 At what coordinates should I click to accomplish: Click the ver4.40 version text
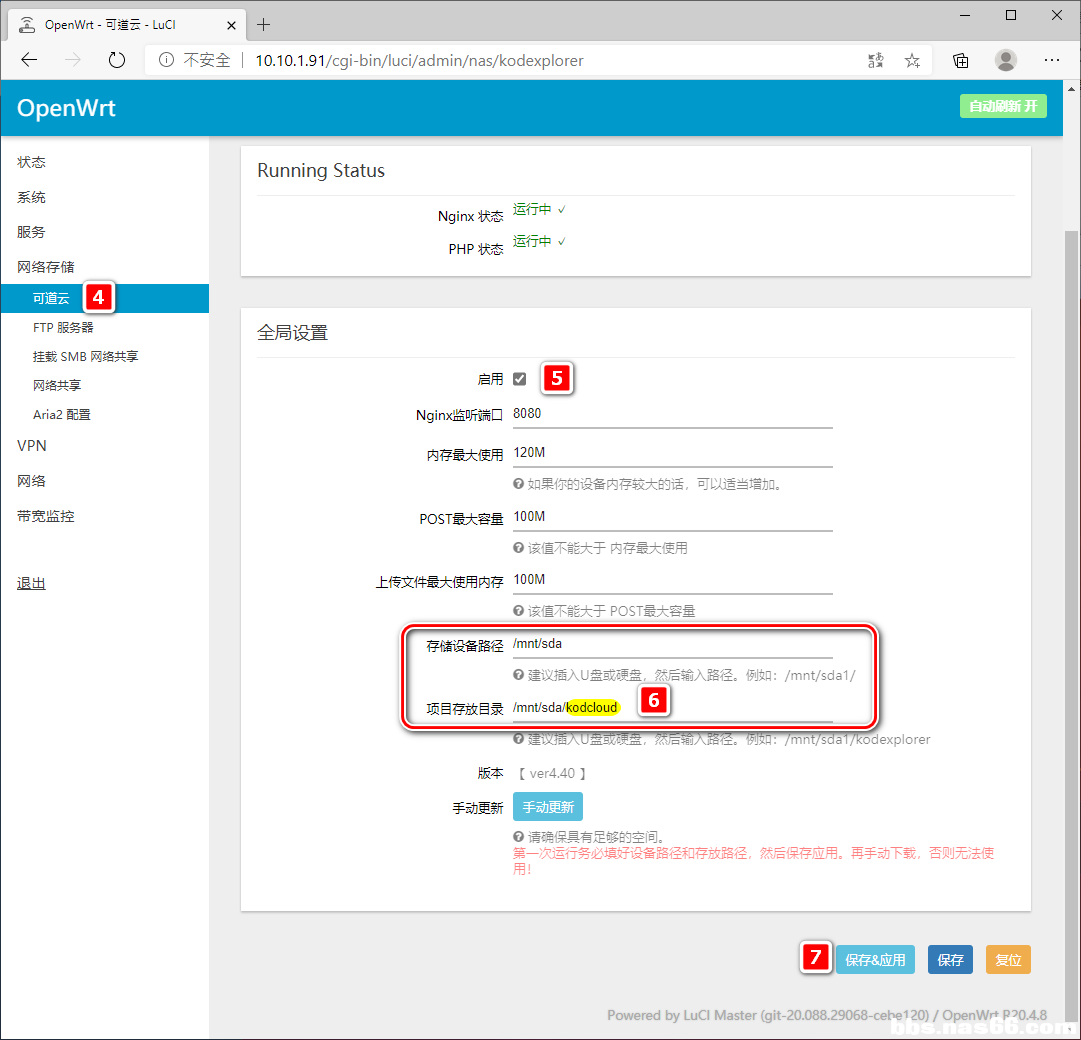point(552,773)
